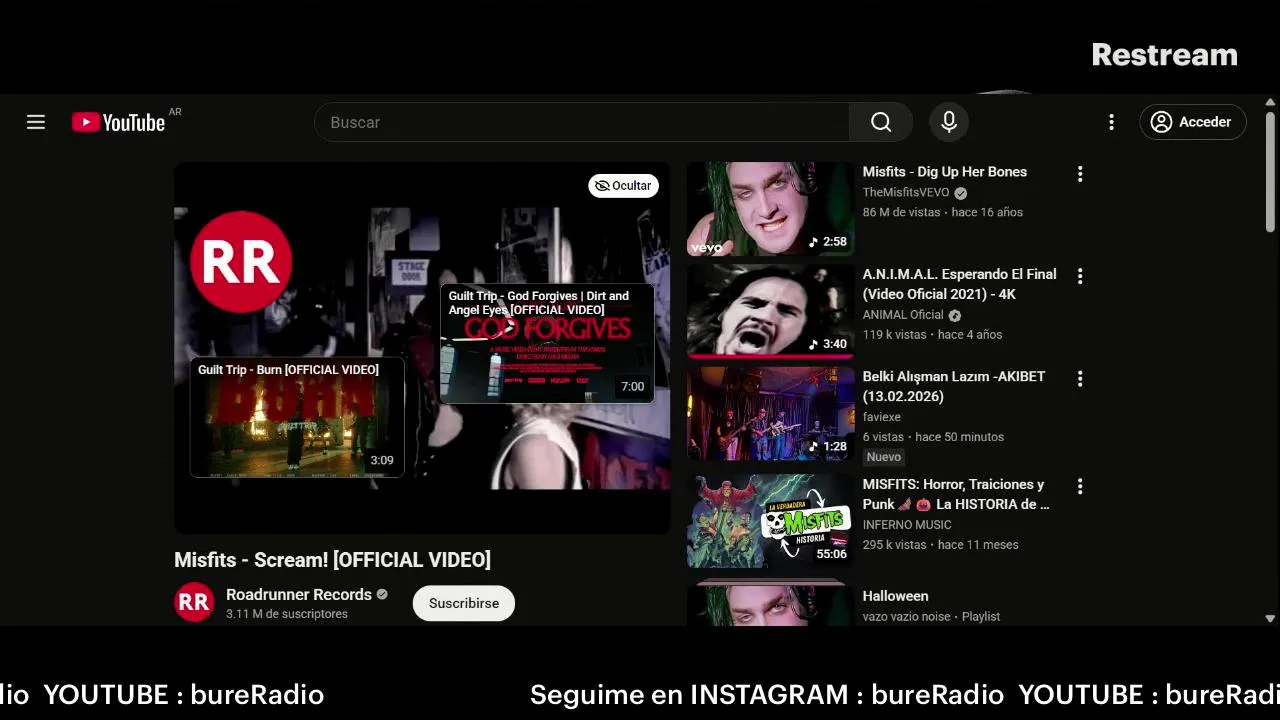Open Guilt Trip - Burn end-screen card

point(297,417)
